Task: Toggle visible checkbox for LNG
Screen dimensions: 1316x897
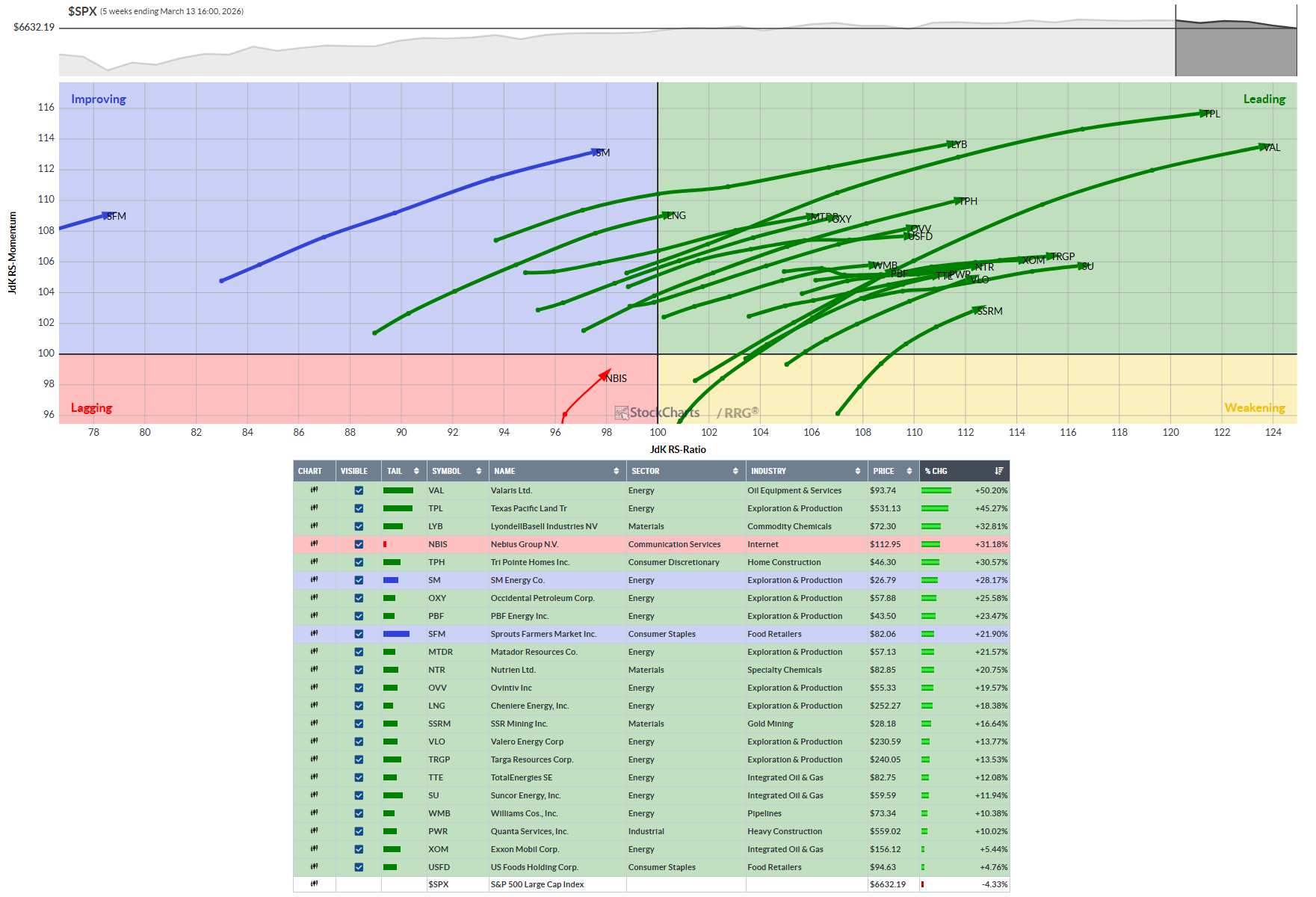Action: point(359,706)
